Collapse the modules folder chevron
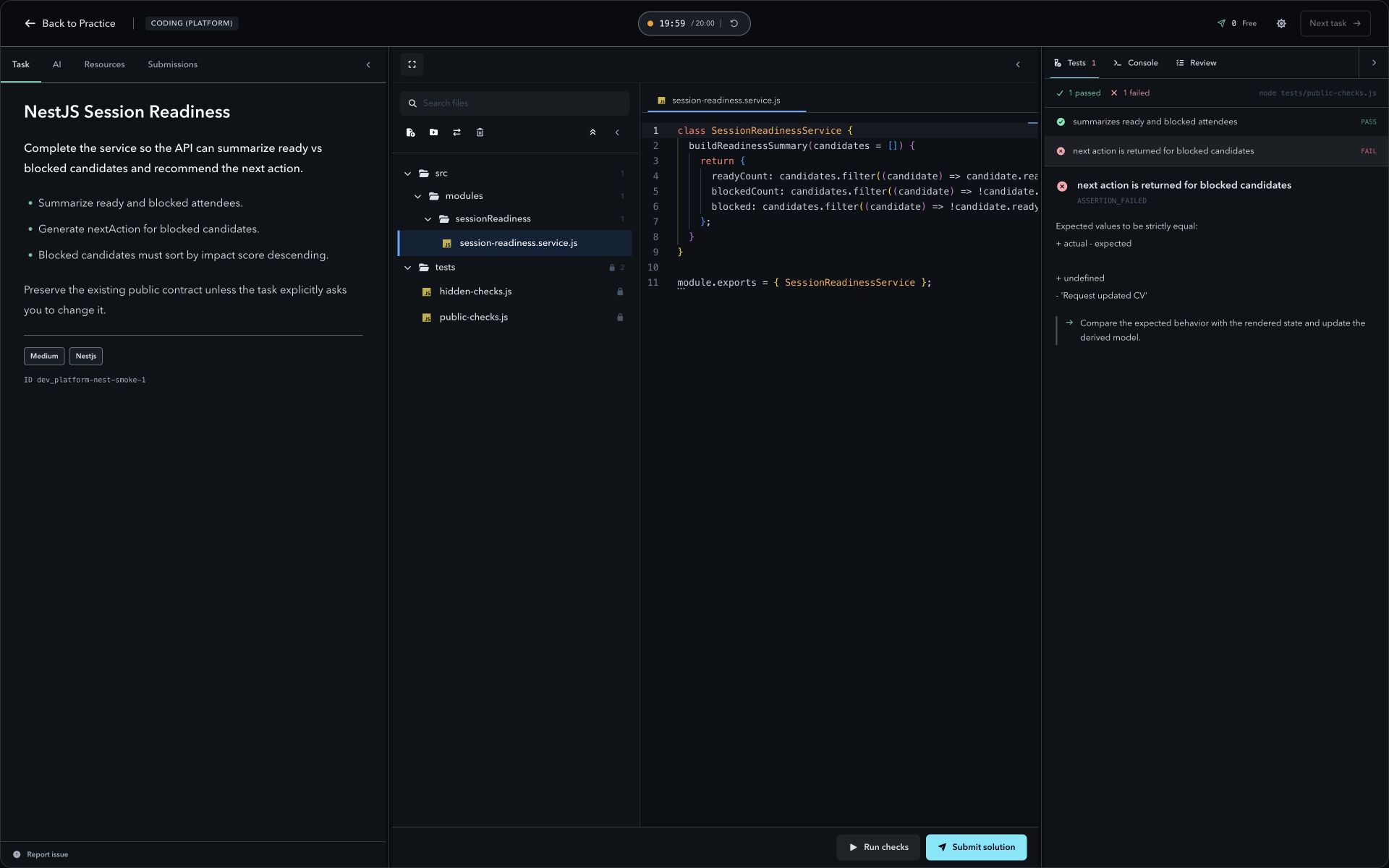Image resolution: width=1389 pixels, height=868 pixels. [x=417, y=196]
